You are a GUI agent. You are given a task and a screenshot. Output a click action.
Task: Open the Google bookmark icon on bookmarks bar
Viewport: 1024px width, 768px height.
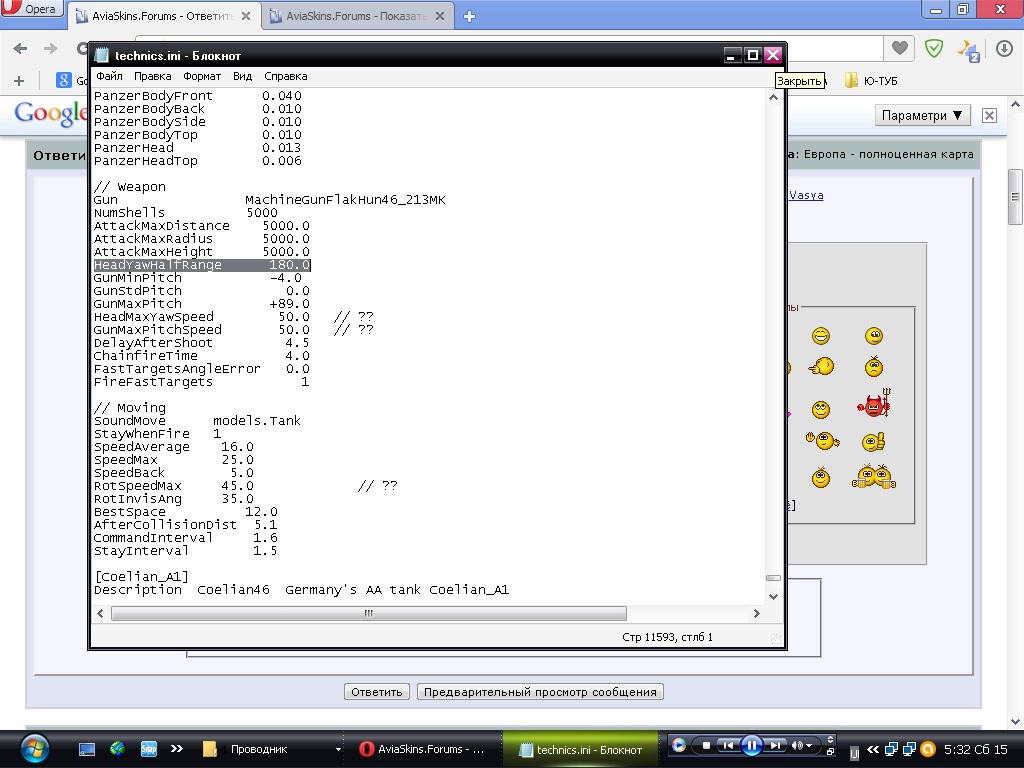tap(63, 80)
